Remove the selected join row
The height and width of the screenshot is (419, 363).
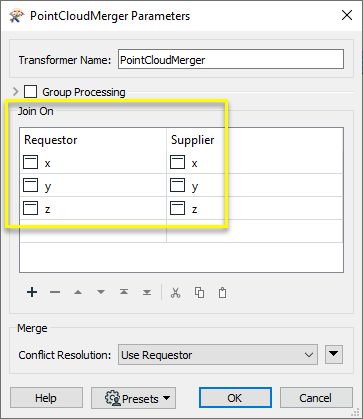[x=55, y=292]
